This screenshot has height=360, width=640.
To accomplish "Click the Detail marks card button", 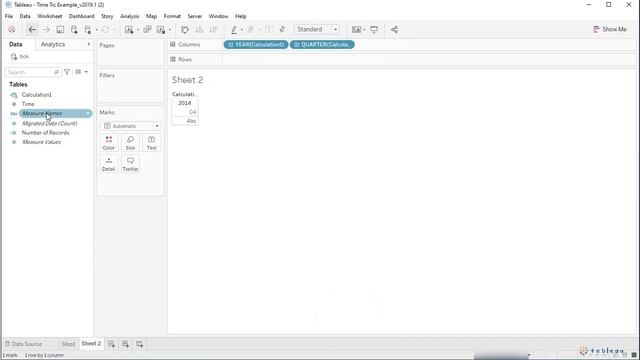I will pos(109,164).
